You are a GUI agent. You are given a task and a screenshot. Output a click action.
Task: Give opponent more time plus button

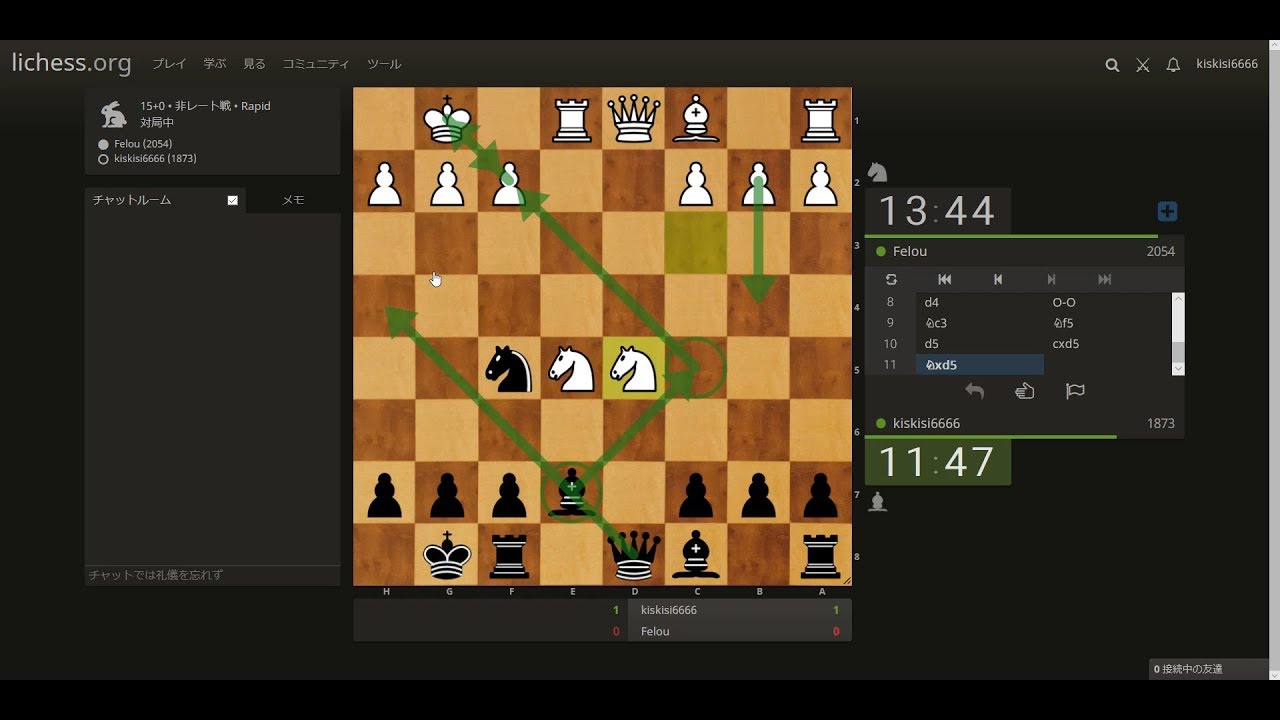pyautogui.click(x=1167, y=211)
